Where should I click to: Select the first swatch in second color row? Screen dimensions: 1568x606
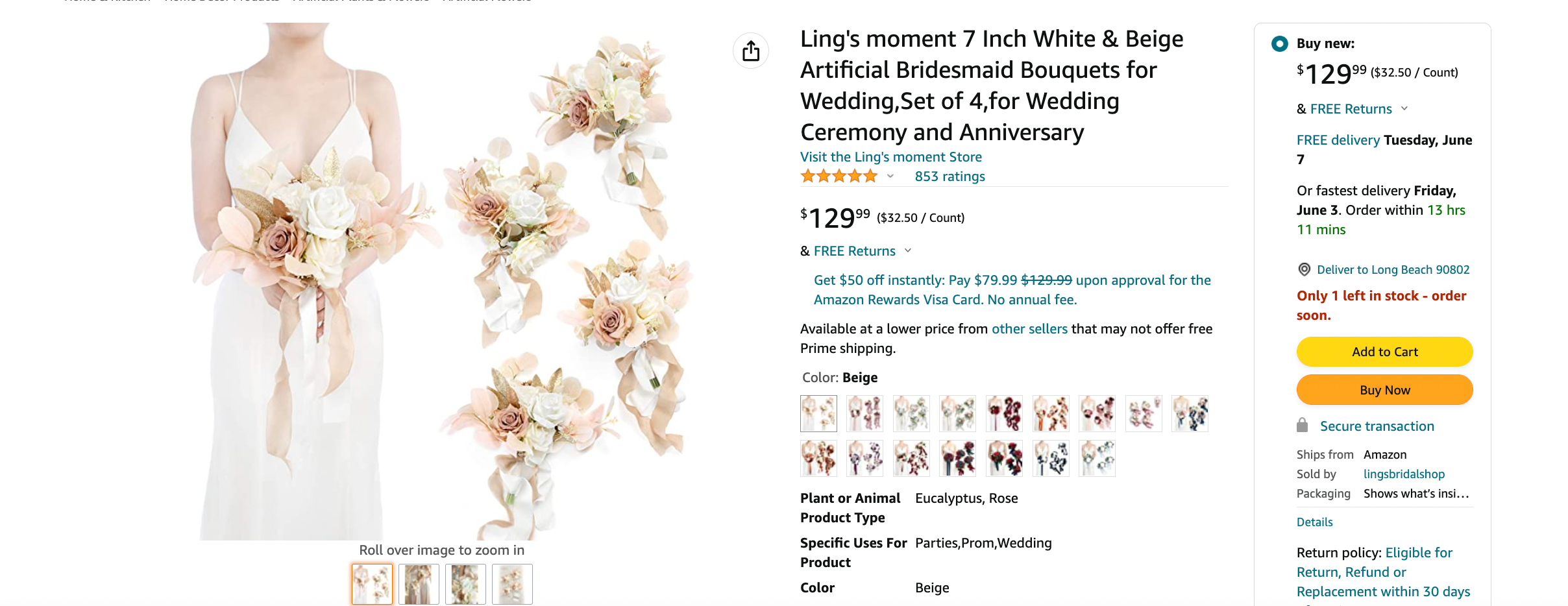click(x=818, y=458)
